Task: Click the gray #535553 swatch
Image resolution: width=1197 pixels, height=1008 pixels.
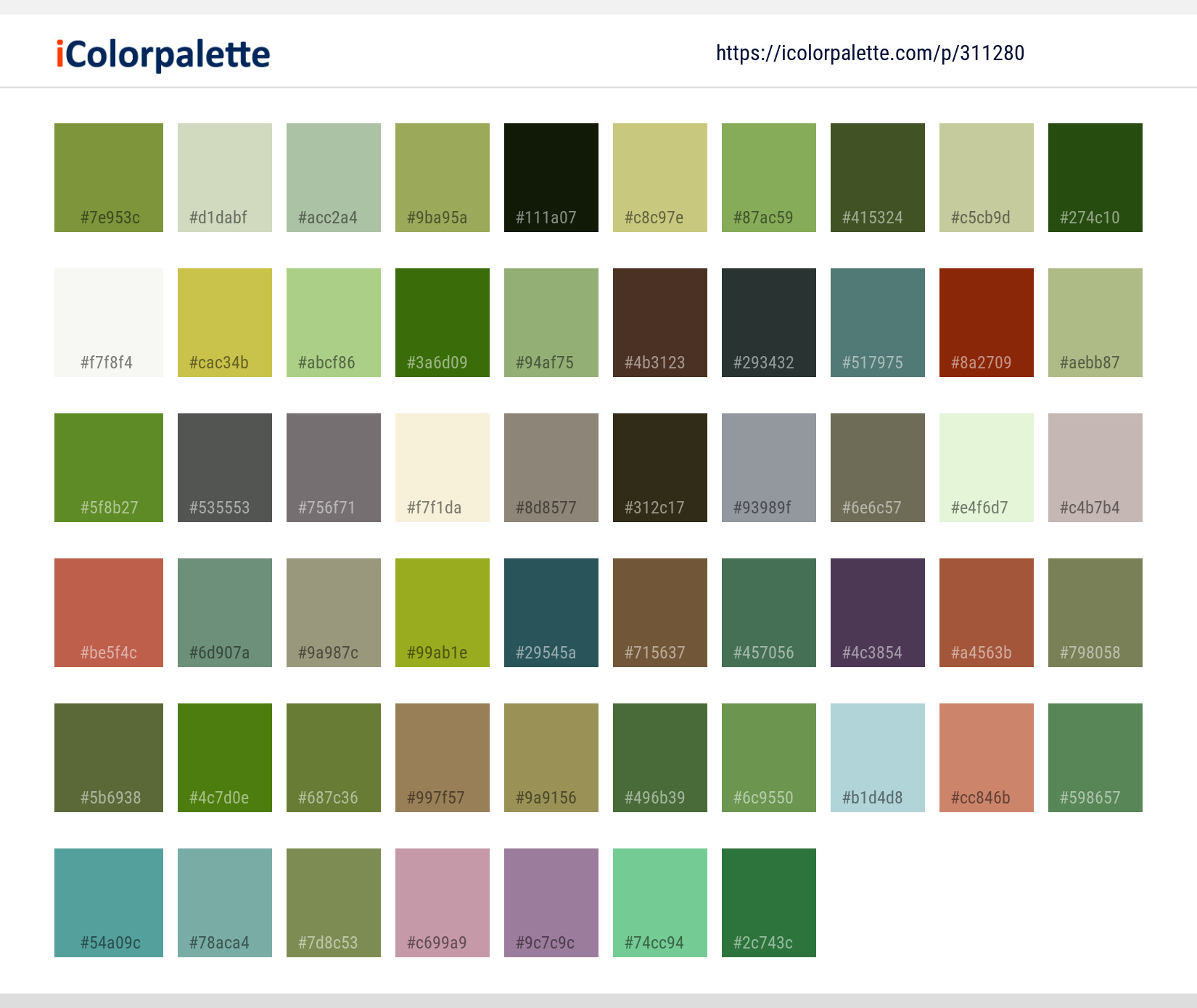Action: (x=224, y=467)
